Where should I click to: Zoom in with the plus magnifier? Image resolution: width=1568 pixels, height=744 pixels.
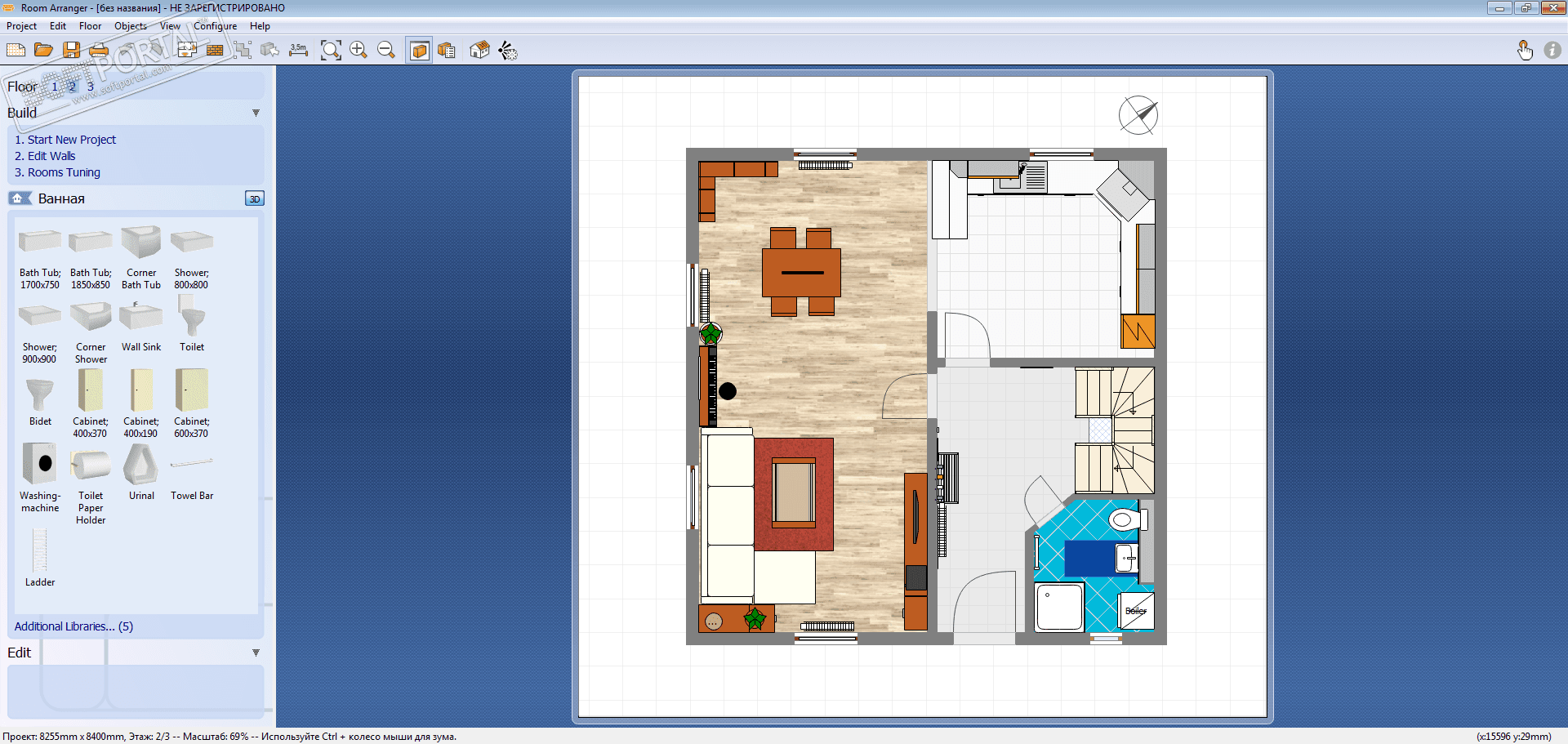[x=359, y=51]
